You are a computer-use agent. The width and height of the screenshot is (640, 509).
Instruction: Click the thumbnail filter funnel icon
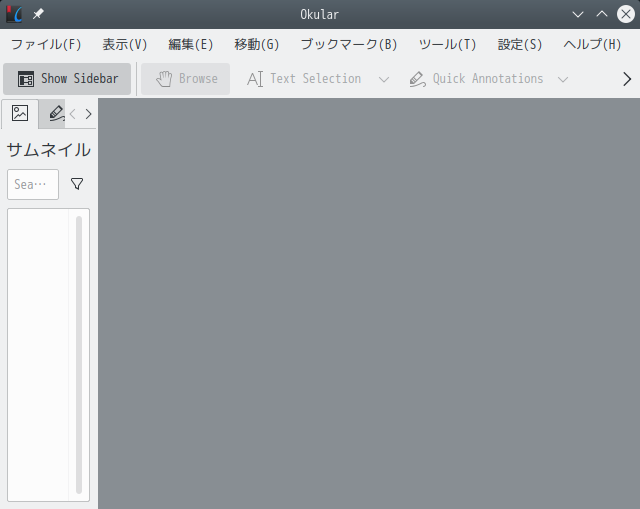point(77,184)
